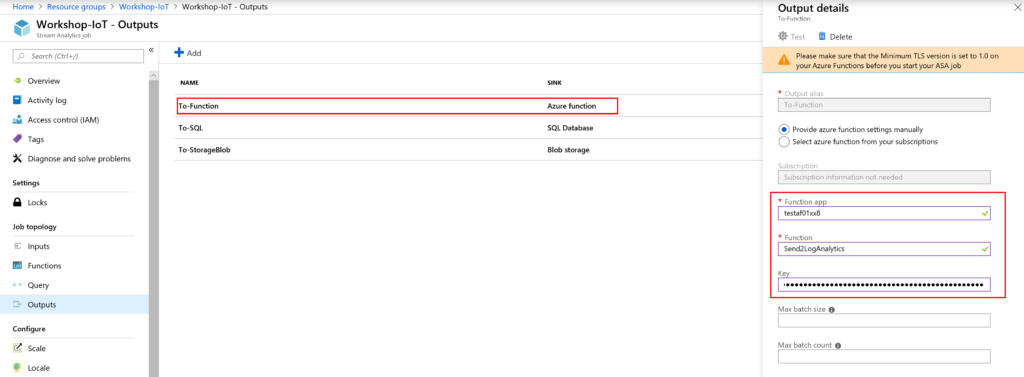Click the Function app field testaf01xx8
The image size is (1024, 377).
(x=884, y=214)
